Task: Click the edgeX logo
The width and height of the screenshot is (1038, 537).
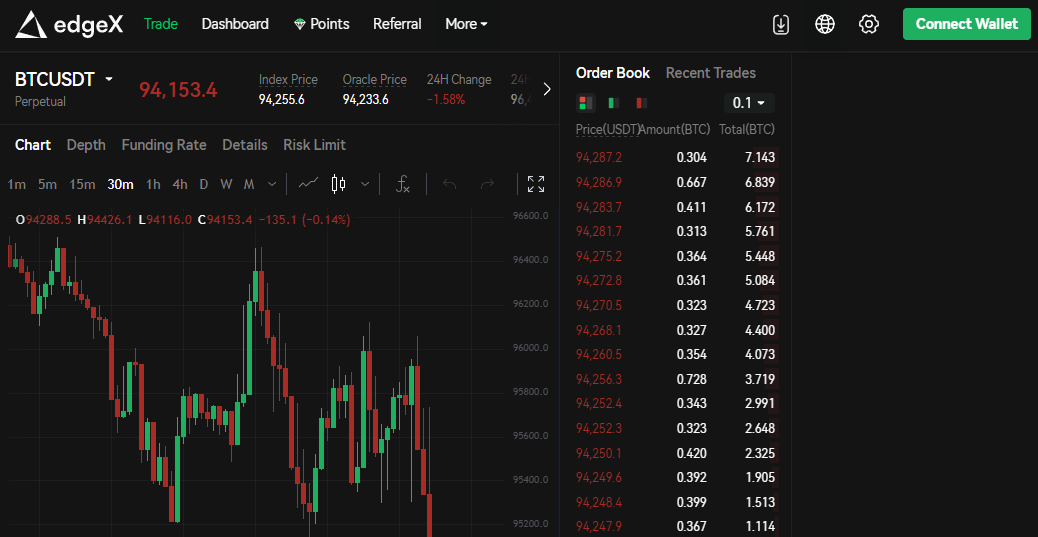Action: tap(69, 24)
